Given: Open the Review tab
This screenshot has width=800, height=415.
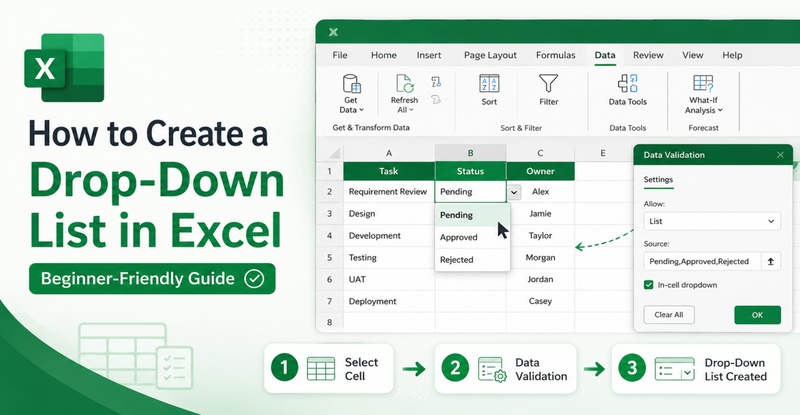Looking at the screenshot, I should [x=648, y=55].
